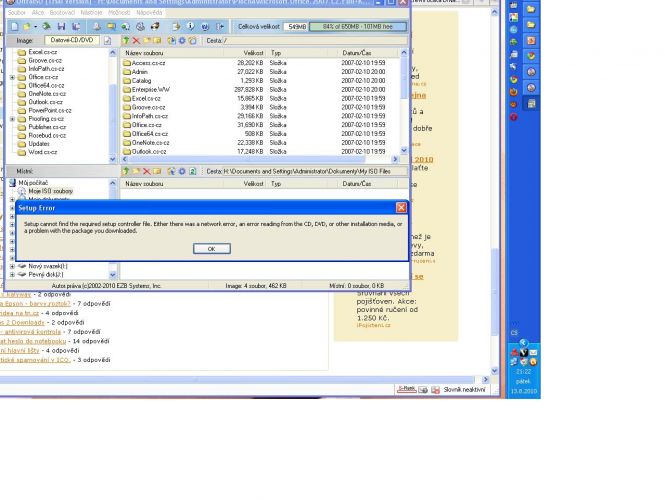
Task: Click the Exit toolbar icon
Action: pos(220,26)
